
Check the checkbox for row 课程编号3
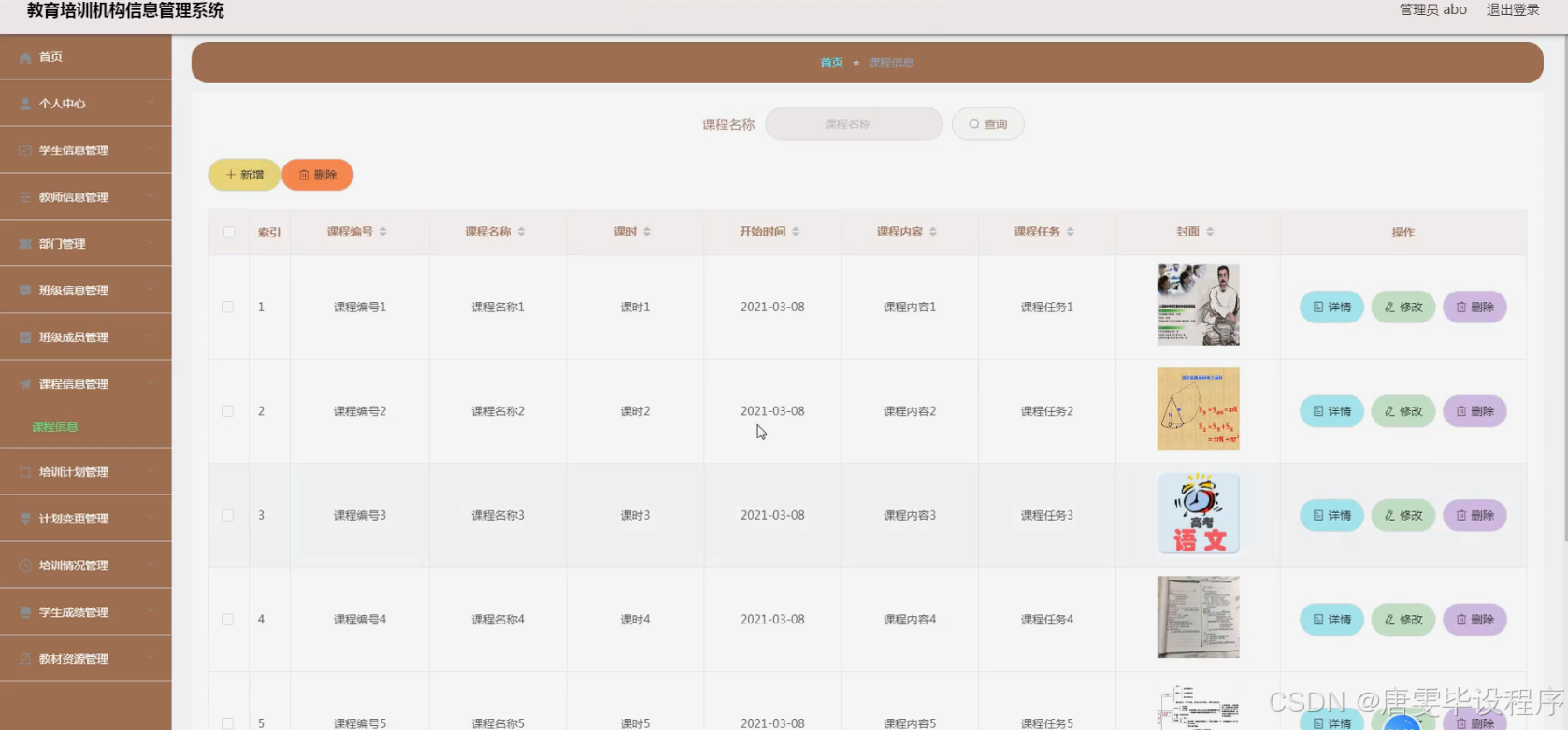227,515
